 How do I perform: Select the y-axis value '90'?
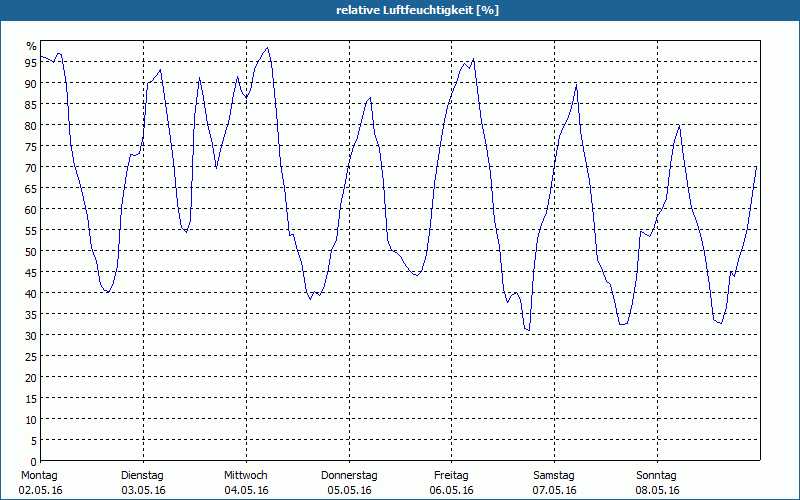tap(32, 83)
